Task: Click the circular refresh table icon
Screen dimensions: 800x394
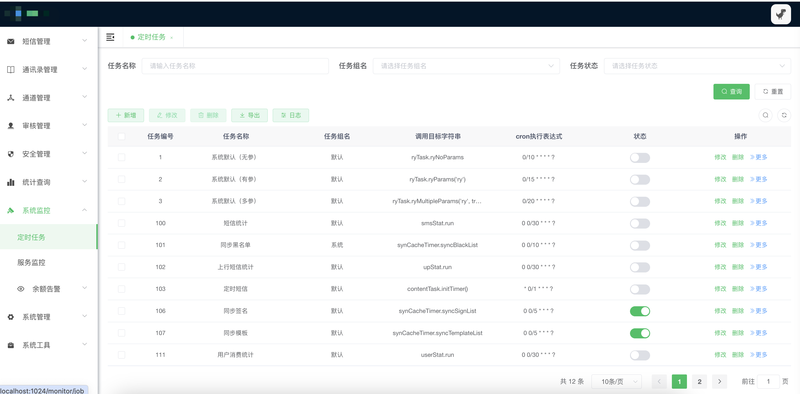Action: (784, 115)
